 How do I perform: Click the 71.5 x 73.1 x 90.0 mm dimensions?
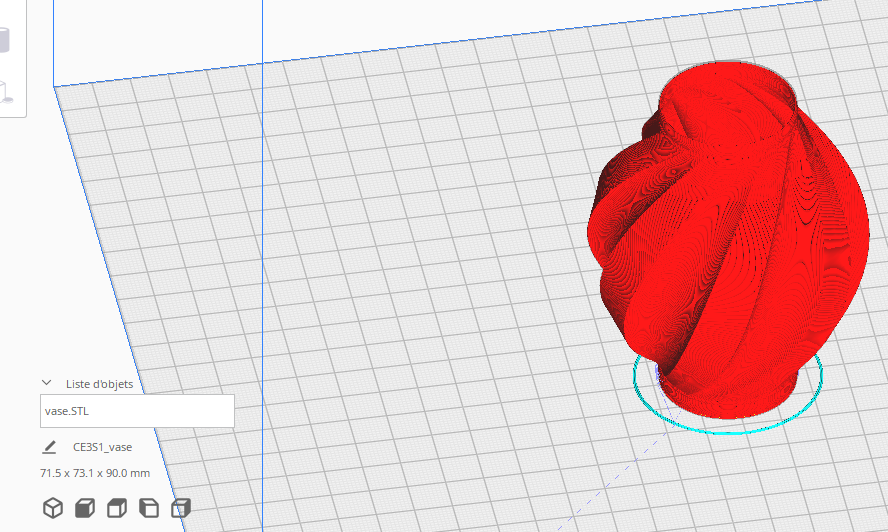point(95,473)
